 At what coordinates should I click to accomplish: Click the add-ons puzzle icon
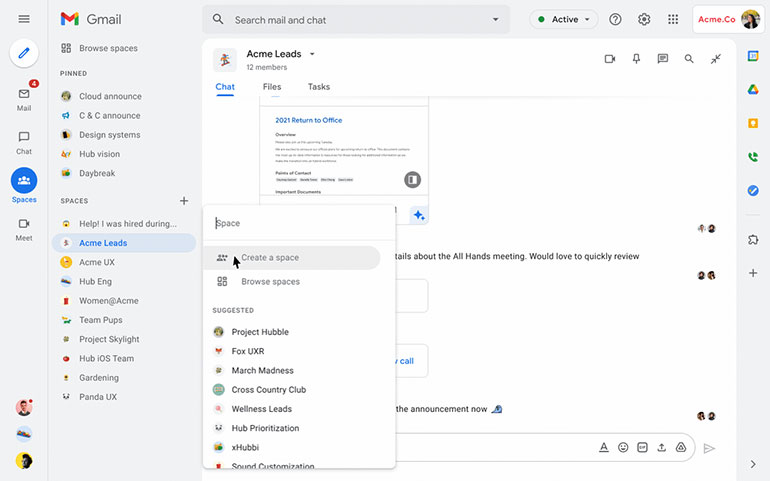[753, 240]
